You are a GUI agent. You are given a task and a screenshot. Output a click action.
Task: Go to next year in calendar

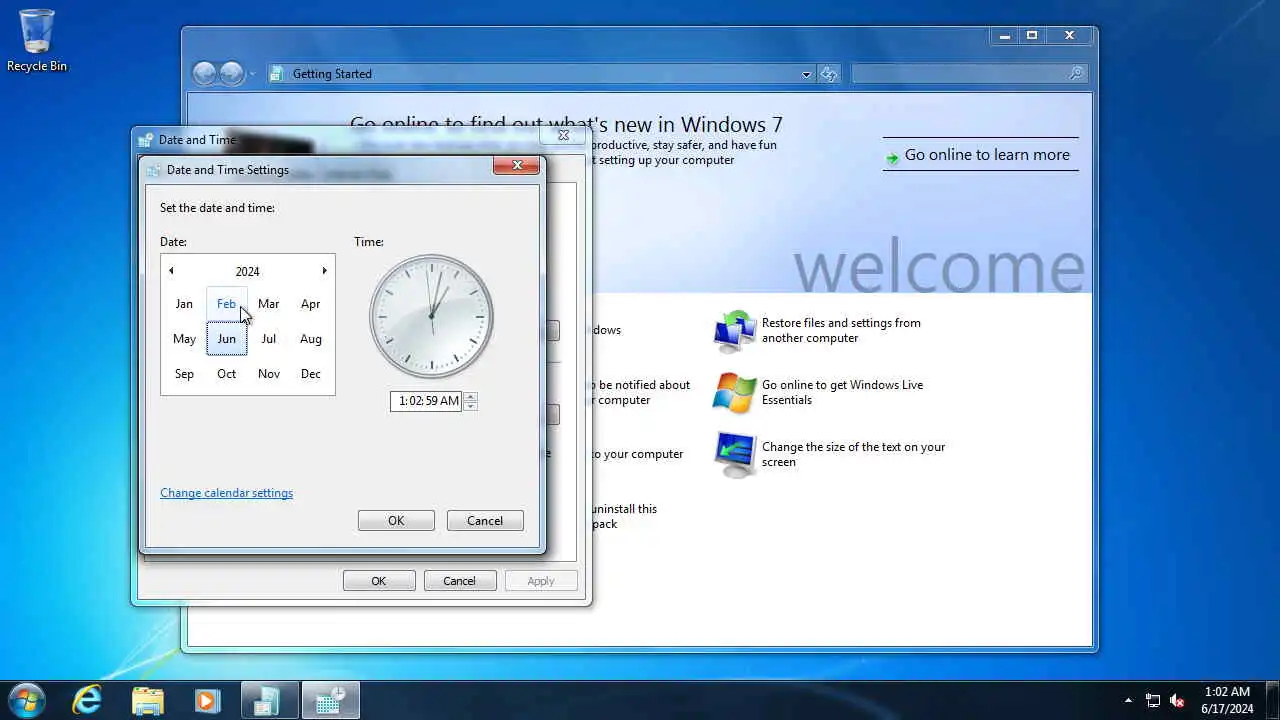click(324, 271)
